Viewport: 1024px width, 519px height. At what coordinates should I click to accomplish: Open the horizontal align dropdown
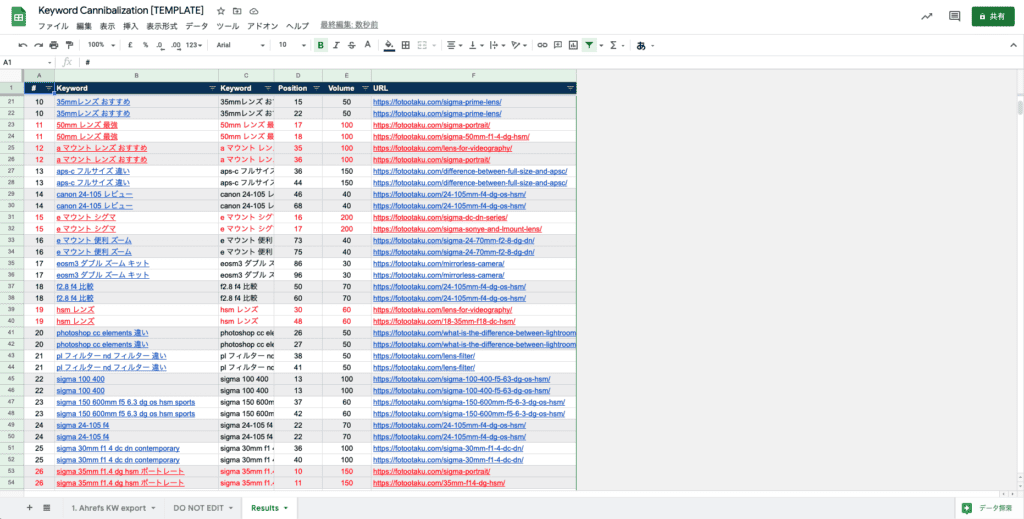pos(454,45)
